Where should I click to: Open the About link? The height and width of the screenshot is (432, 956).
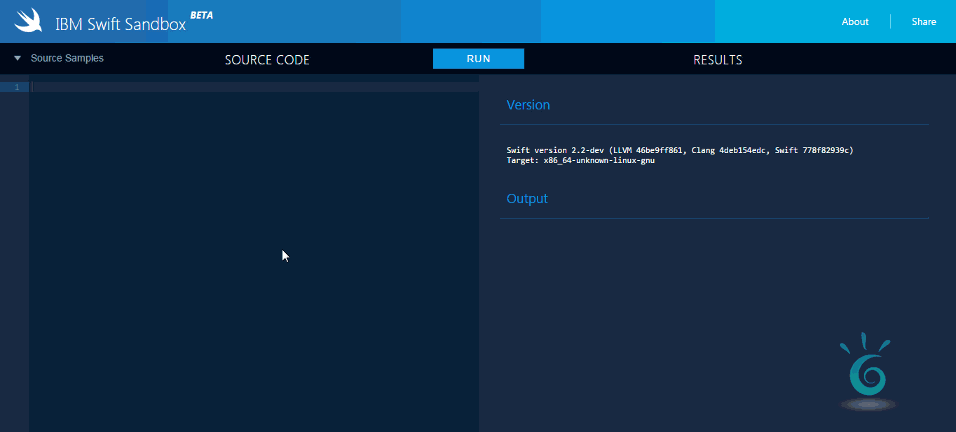coord(855,21)
